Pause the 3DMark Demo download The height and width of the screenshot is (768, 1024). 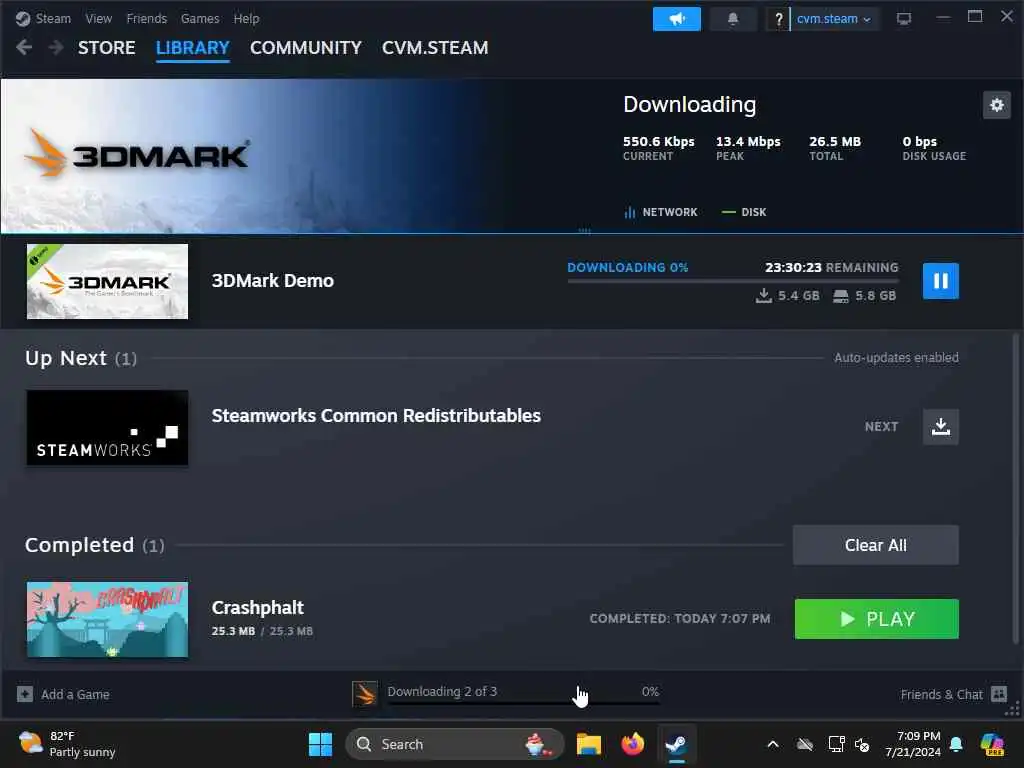point(940,281)
